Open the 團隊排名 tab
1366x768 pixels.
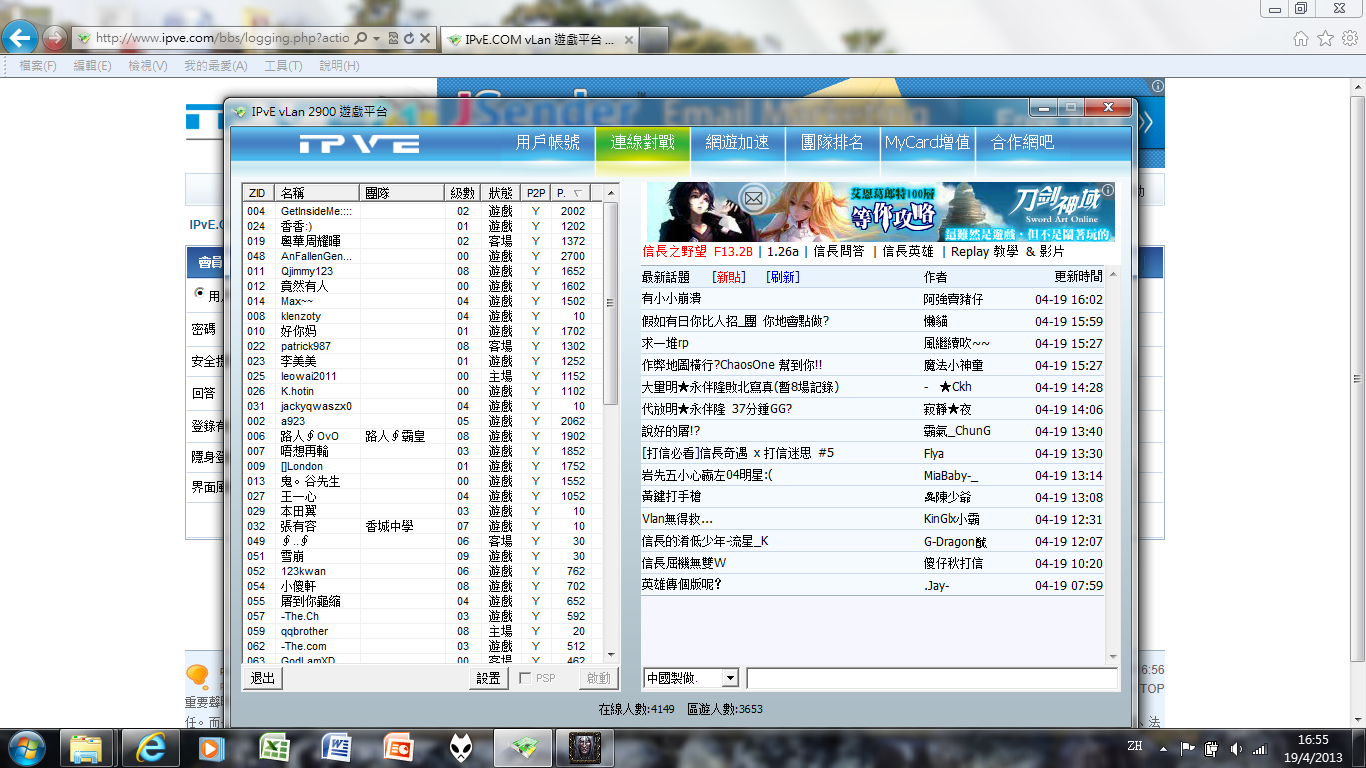[832, 143]
